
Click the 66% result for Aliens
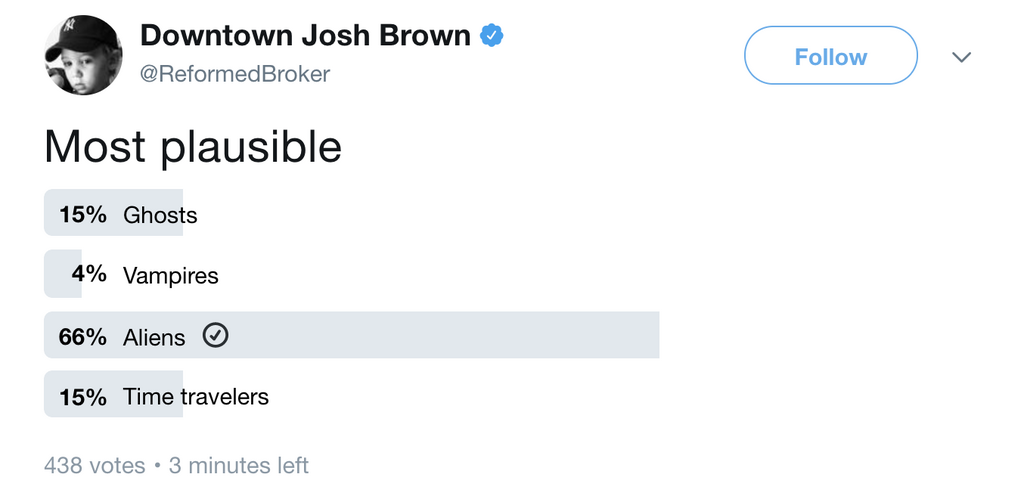point(83,337)
